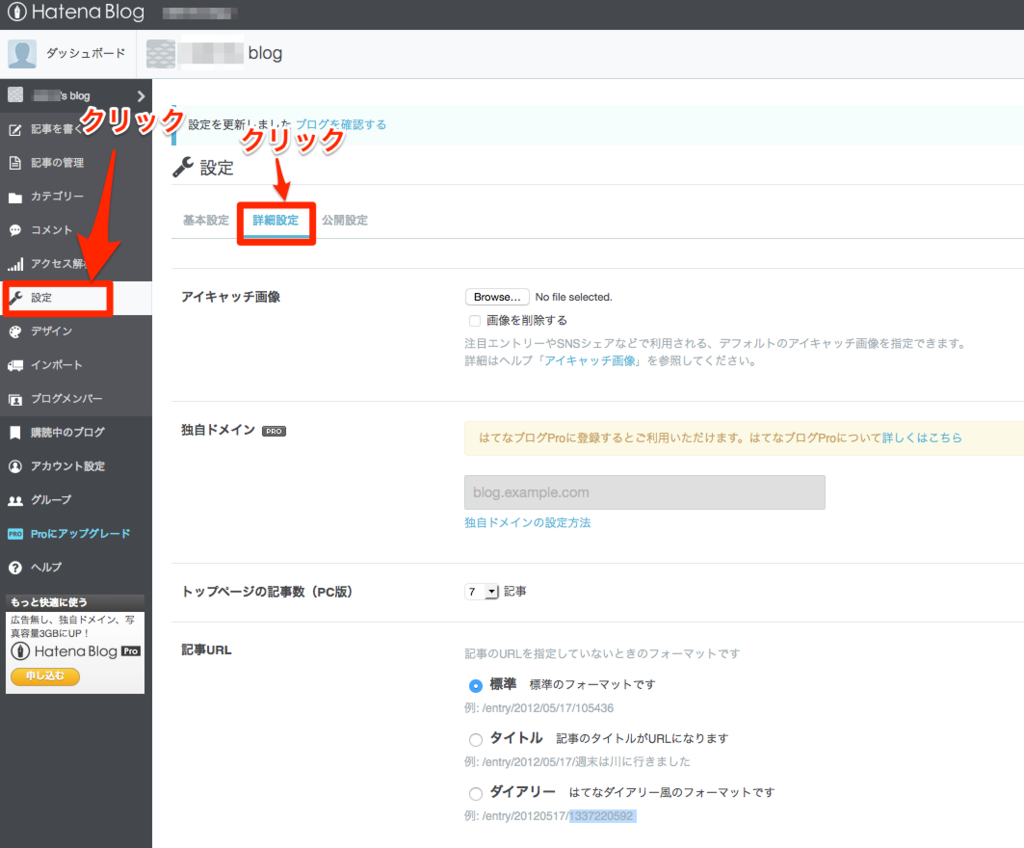Click the folder icon for カテゴリー
The image size is (1024, 848).
[15, 197]
